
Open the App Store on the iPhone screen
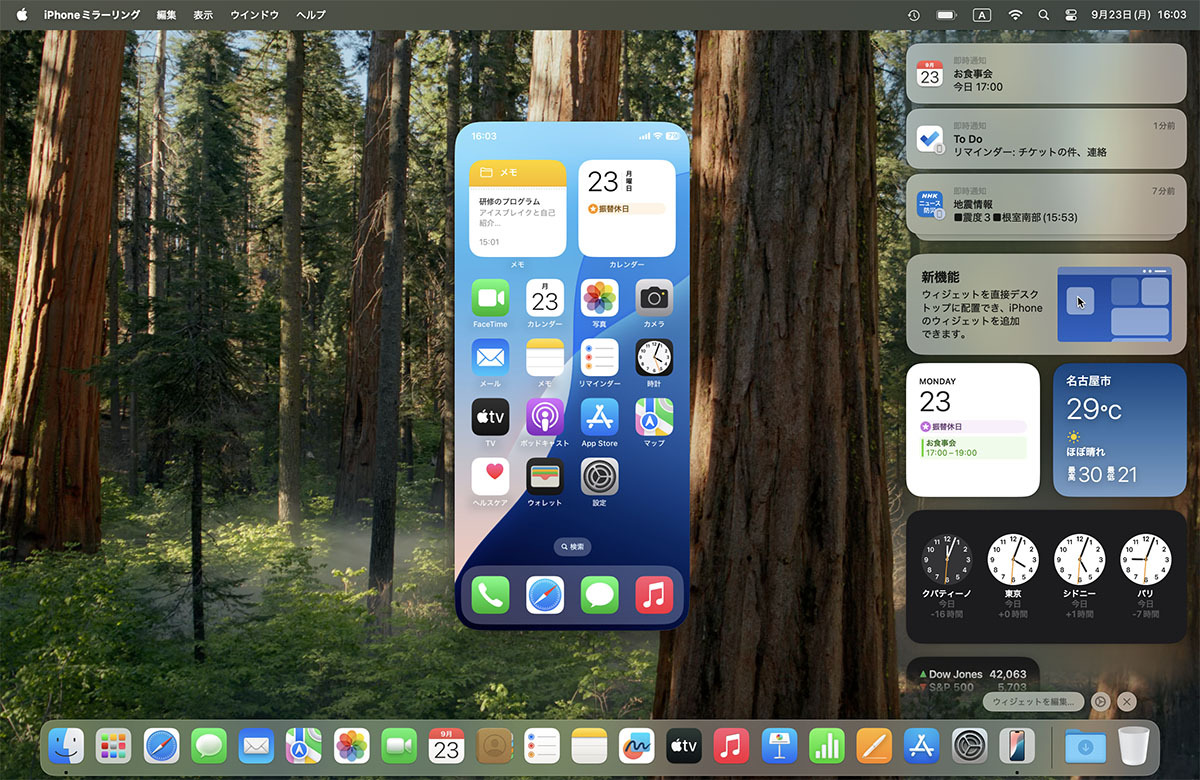click(x=600, y=417)
